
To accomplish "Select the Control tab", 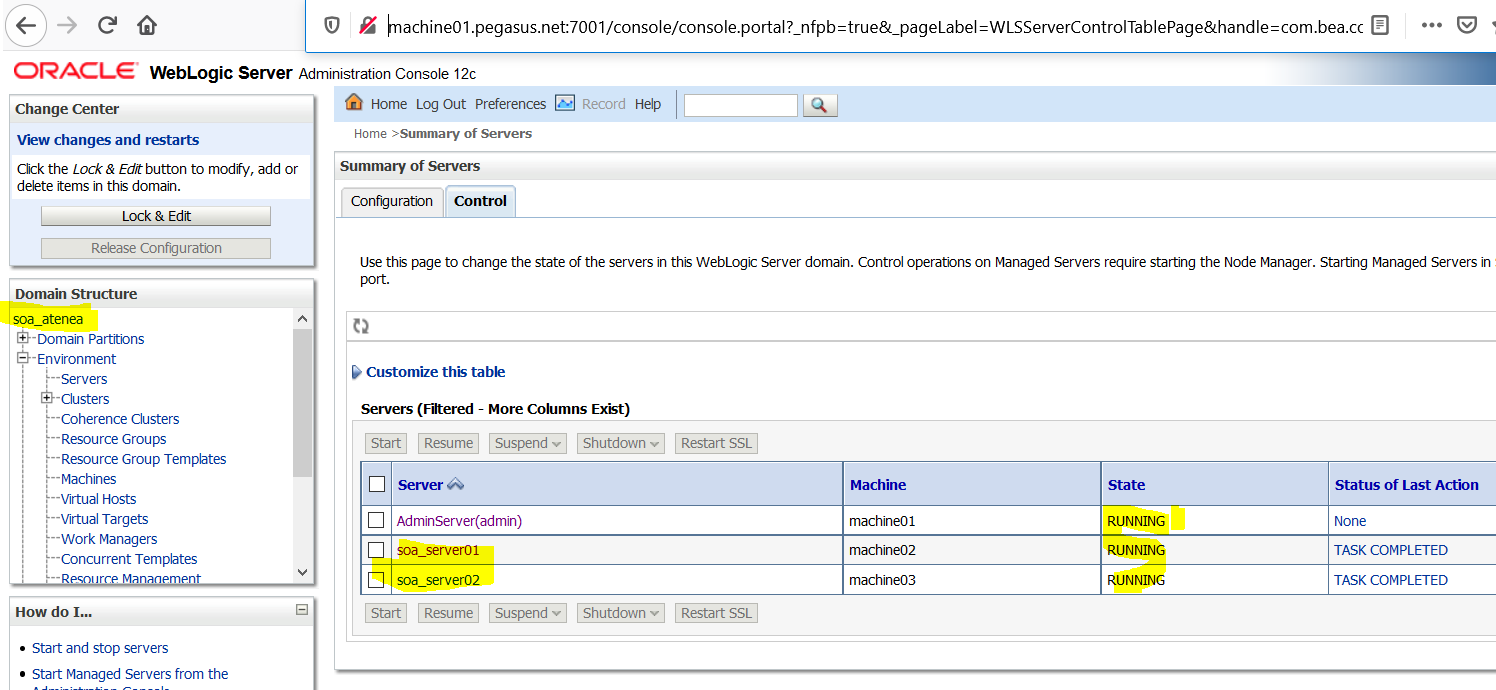I will (480, 201).
